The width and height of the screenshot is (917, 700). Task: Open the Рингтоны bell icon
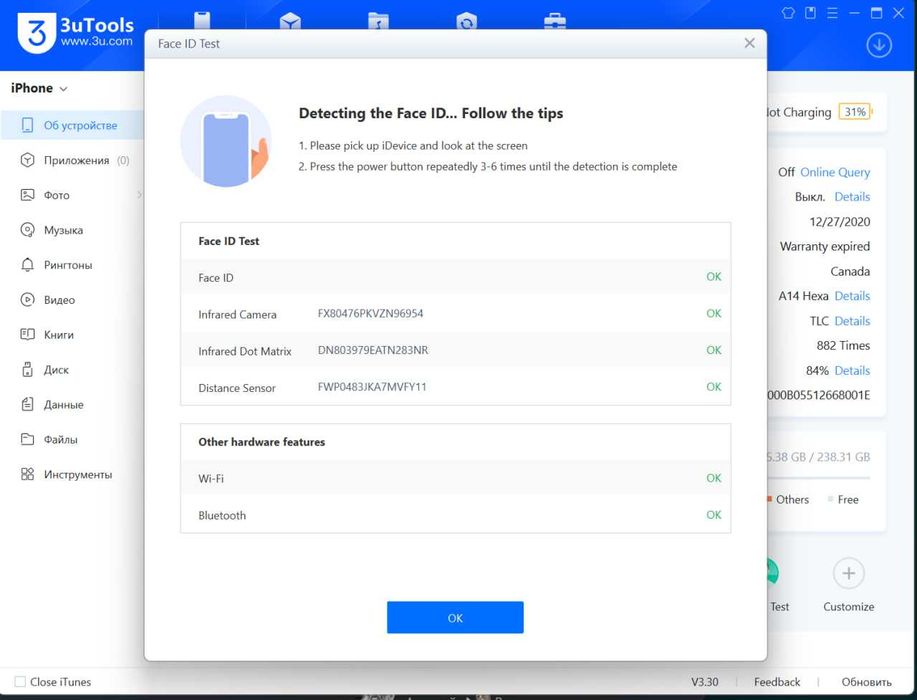pyautogui.click(x=27, y=265)
